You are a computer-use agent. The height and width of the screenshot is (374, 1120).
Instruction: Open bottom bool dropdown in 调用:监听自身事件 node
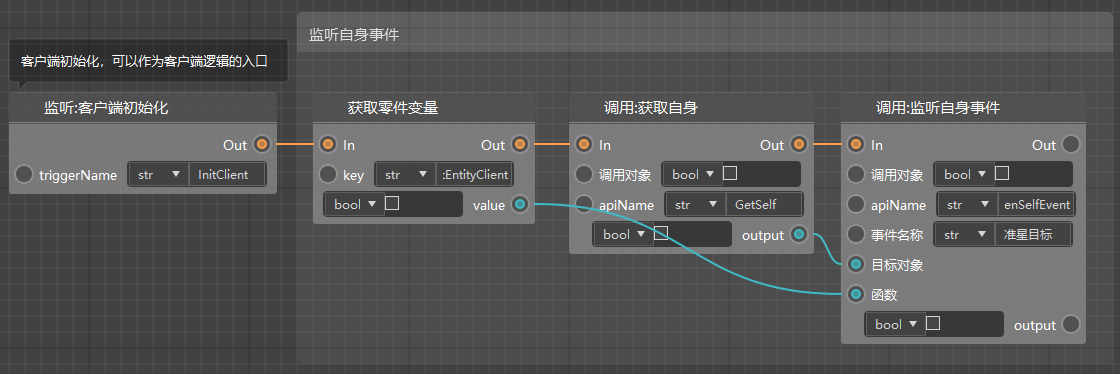pos(896,325)
